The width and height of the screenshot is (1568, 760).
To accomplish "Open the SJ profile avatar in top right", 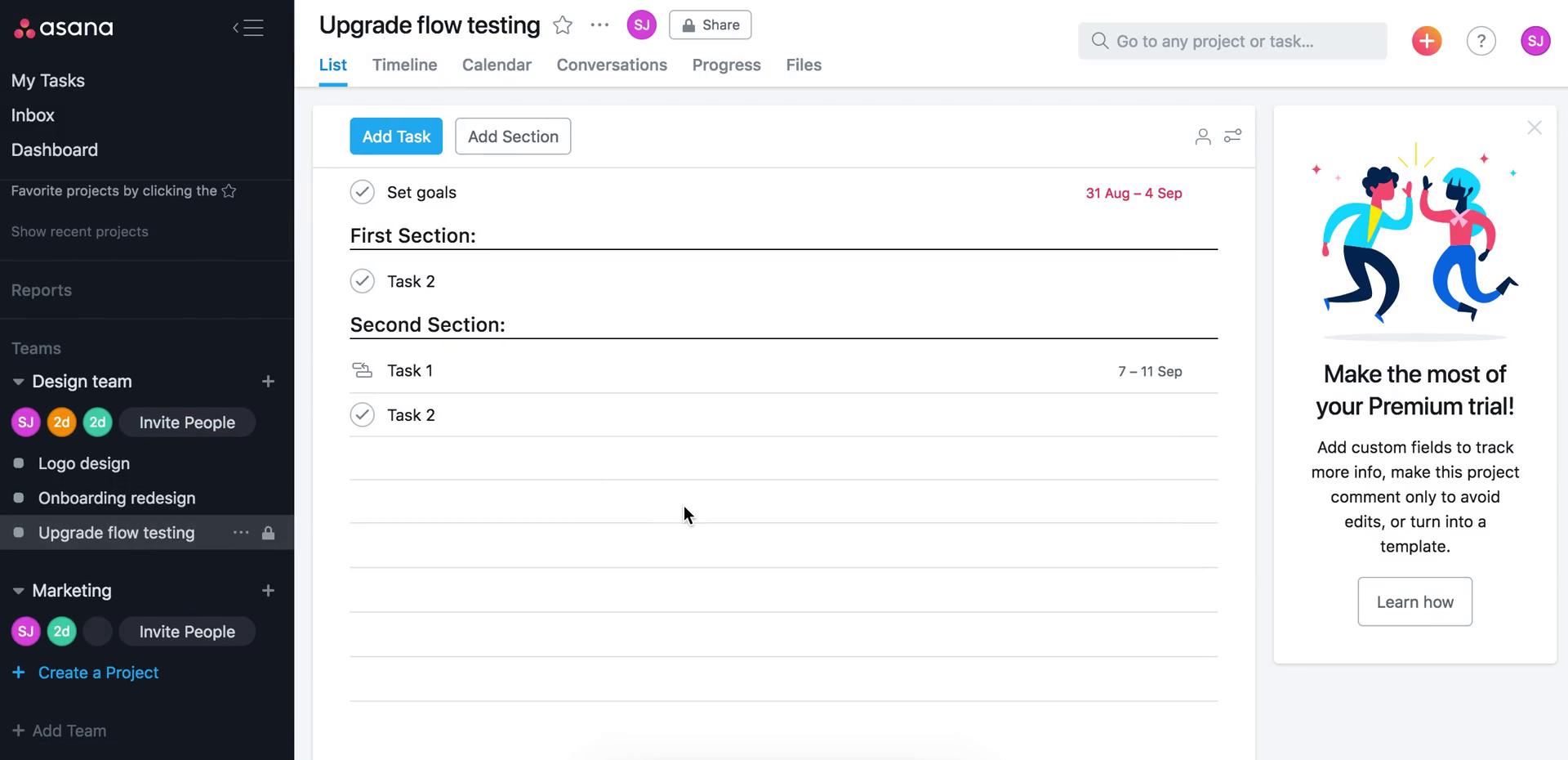I will (x=1535, y=41).
